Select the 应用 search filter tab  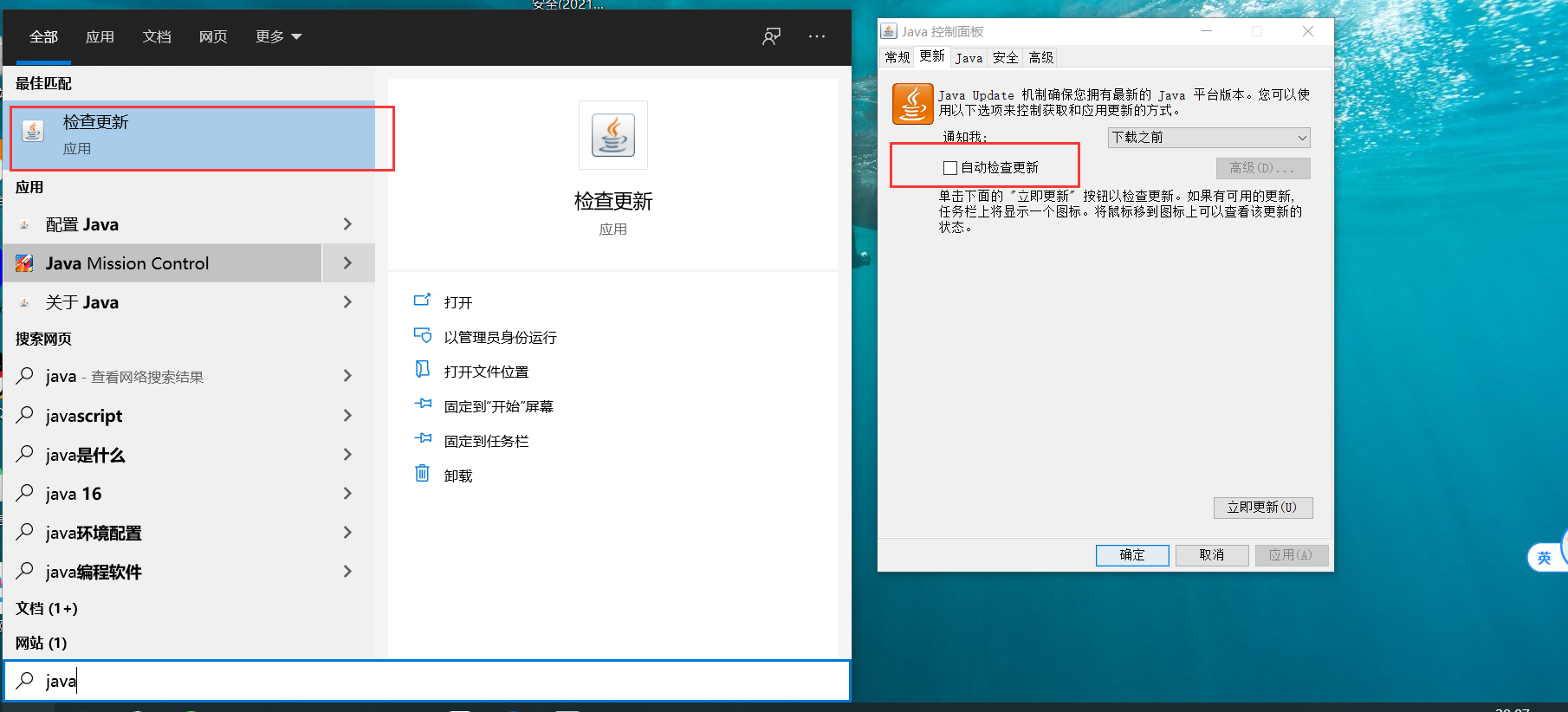coord(100,36)
